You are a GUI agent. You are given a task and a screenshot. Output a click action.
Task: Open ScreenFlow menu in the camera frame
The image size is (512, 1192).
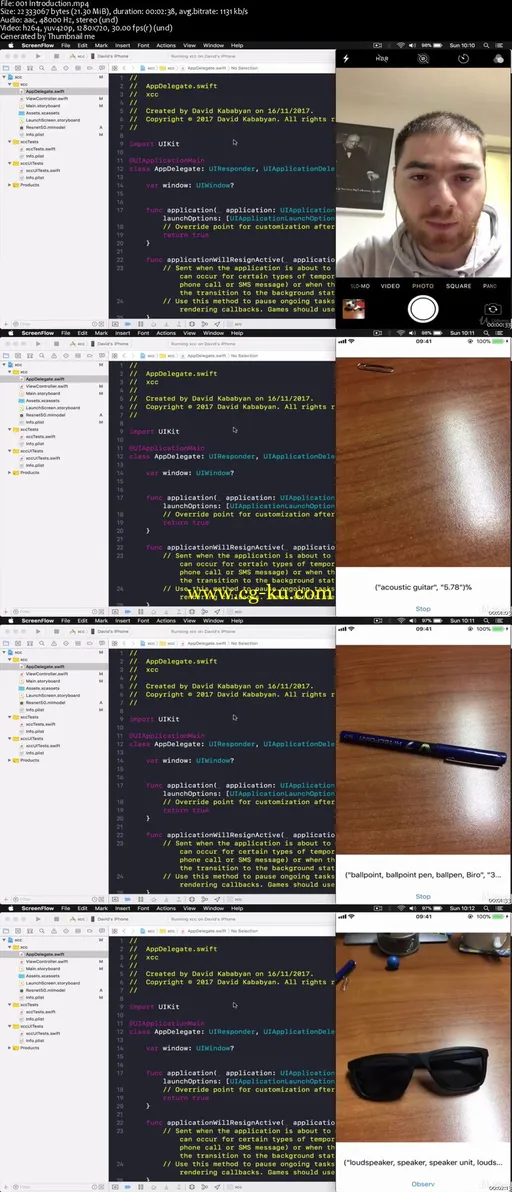(x=37, y=46)
